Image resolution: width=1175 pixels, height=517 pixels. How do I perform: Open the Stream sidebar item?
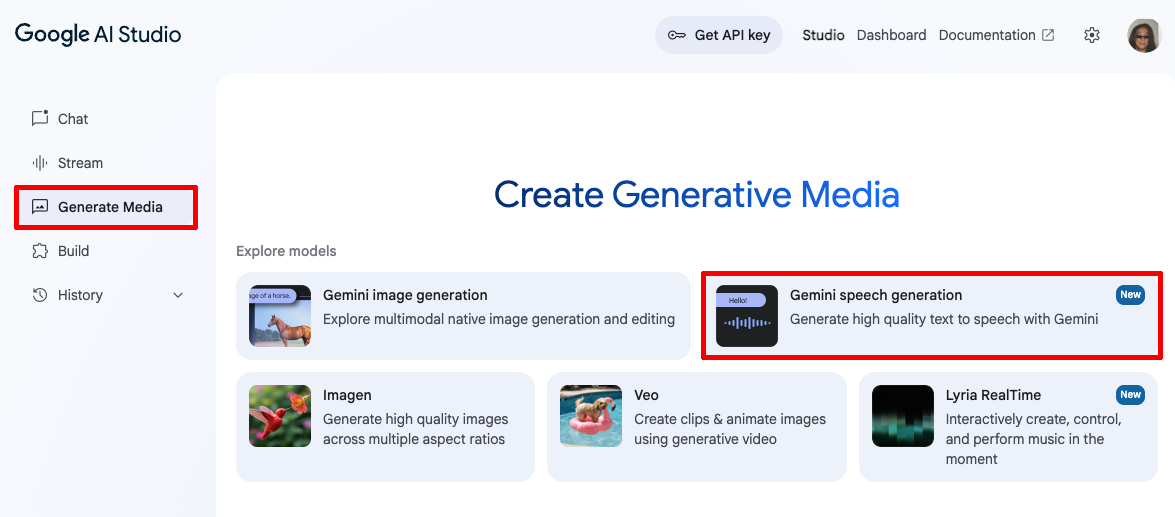(106, 163)
